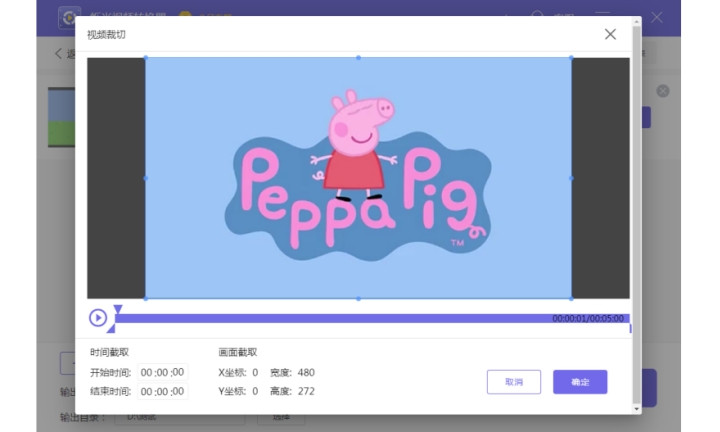The height and width of the screenshot is (432, 720).
Task: Click the 确定 button
Action: (x=580, y=382)
